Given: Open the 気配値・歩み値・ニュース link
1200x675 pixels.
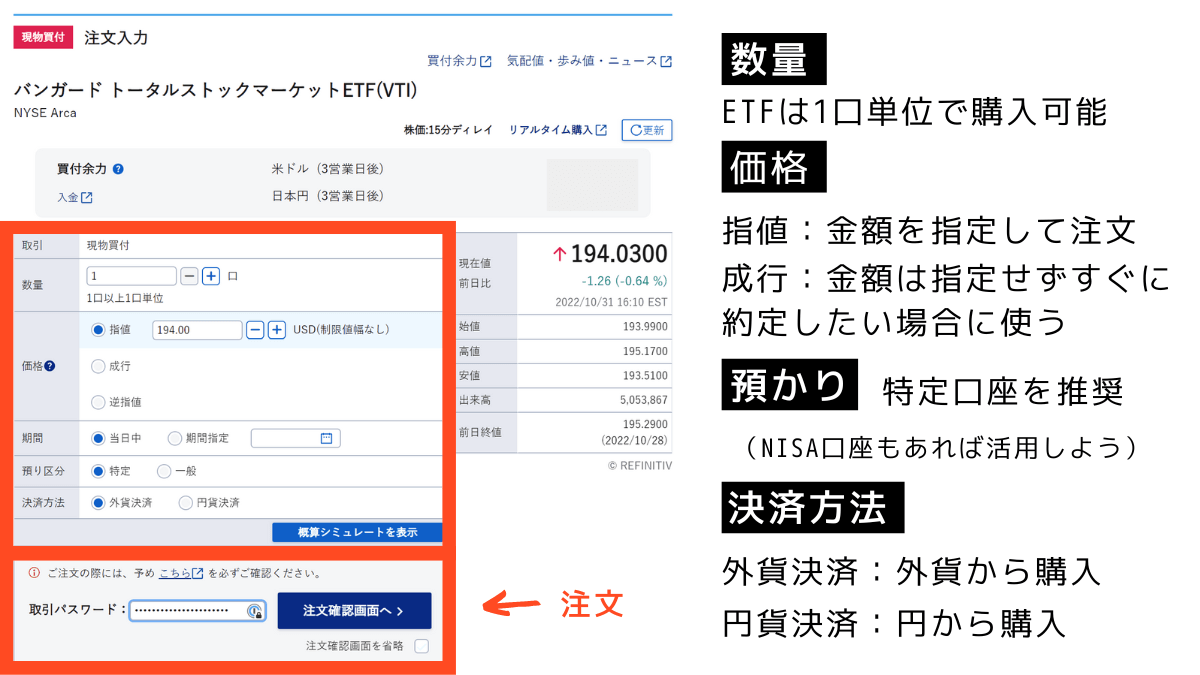Looking at the screenshot, I should (x=589, y=61).
